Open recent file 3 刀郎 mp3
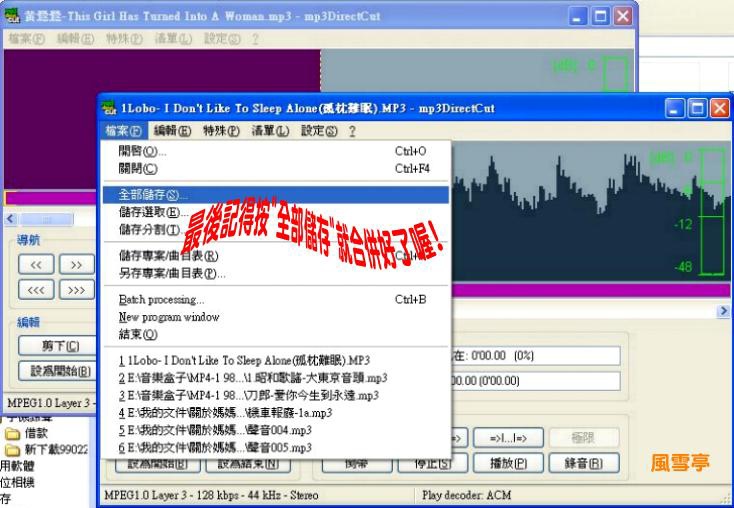Viewport: 734px width, 508px height. (276, 395)
